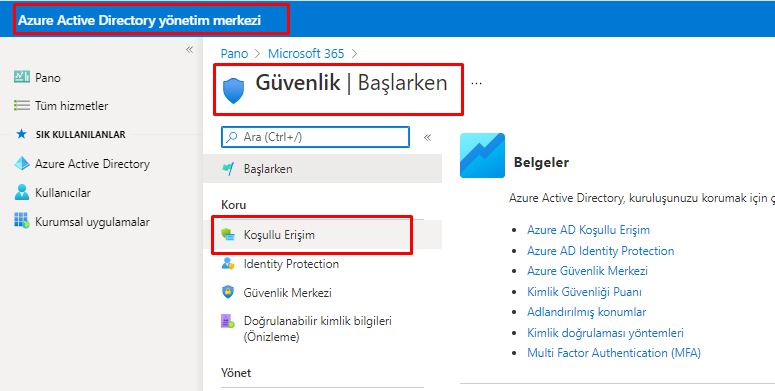The image size is (775, 391).
Task: Click in the Ara search field
Action: tap(315, 137)
